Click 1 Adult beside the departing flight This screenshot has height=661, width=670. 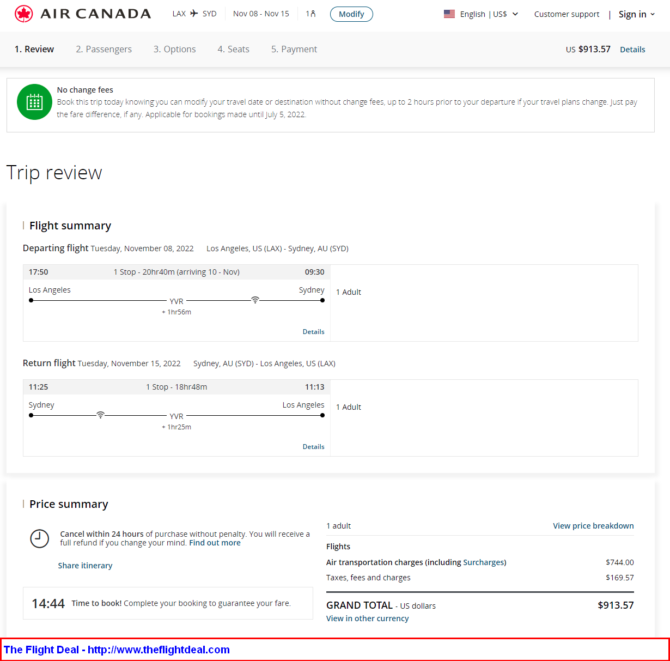pyautogui.click(x=349, y=292)
